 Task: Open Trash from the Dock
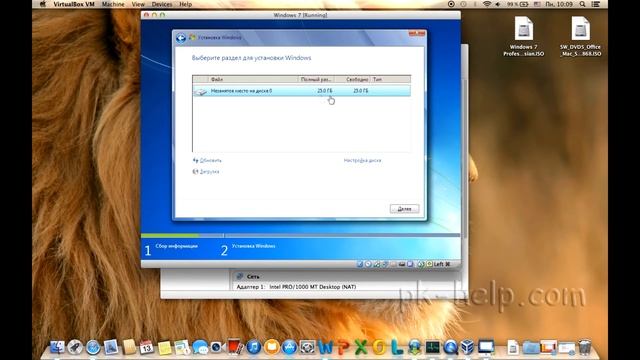[584, 347]
